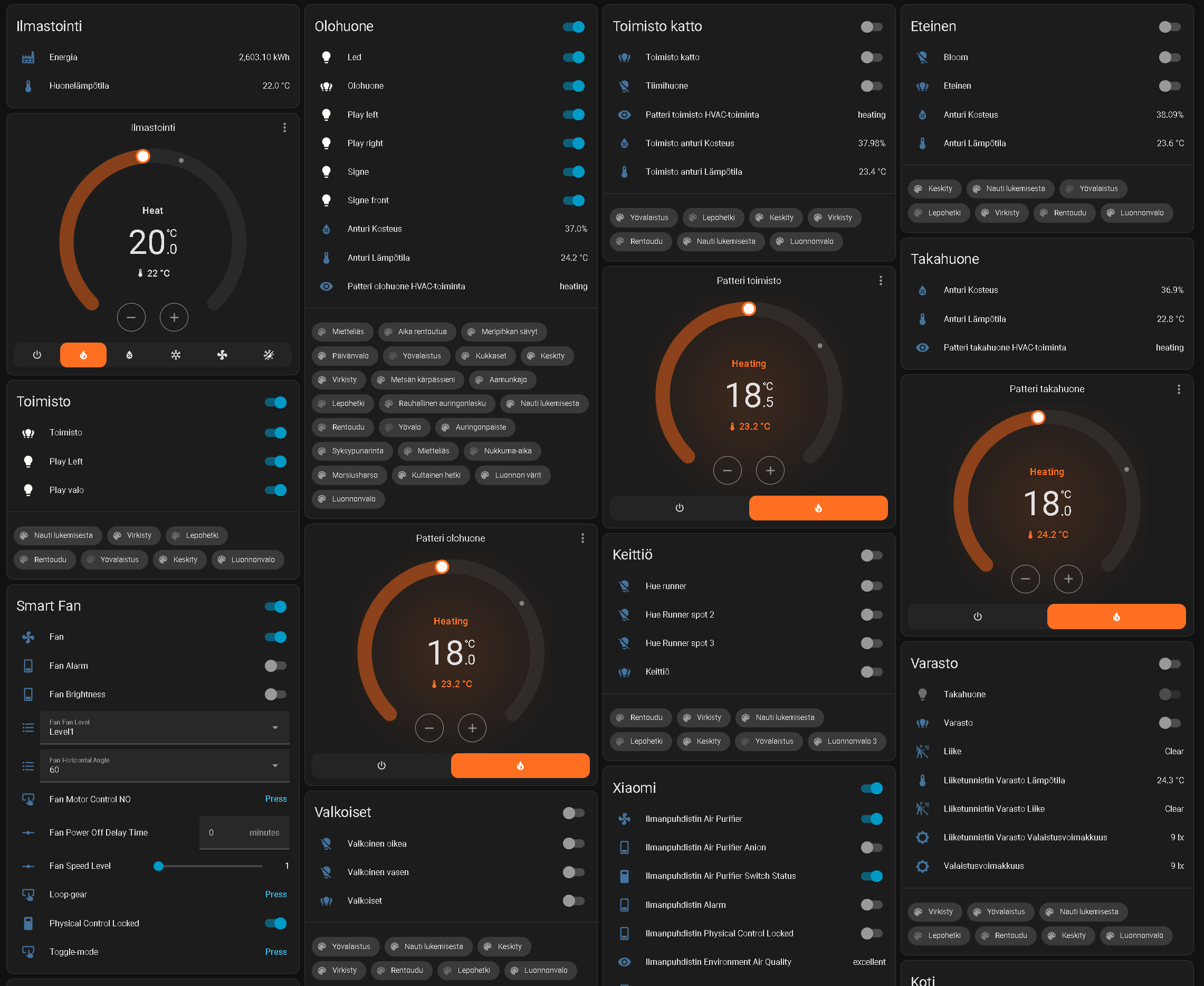1204x986 pixels.
Task: Click the Fan Speed Level slider
Action: (x=210, y=866)
